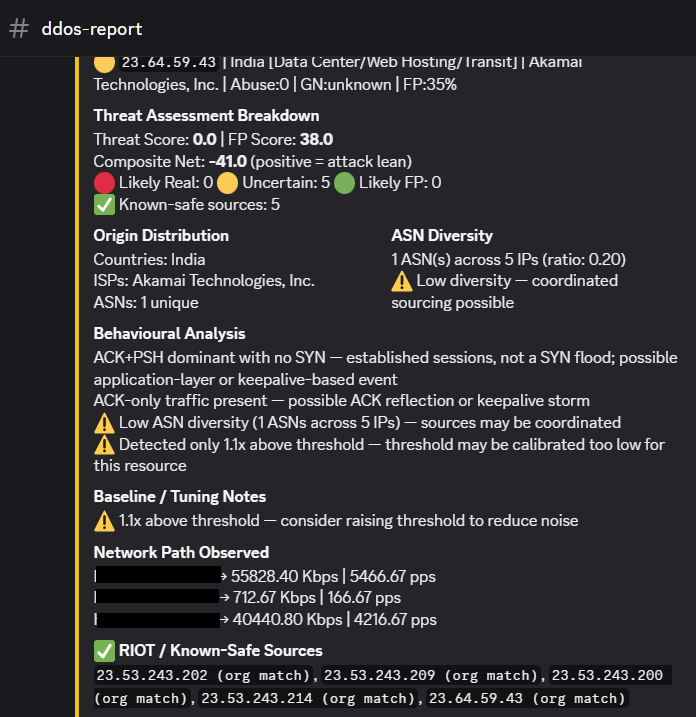Viewport: 696px width, 717px height.
Task: Click the warning emoji under Baseline / Tuning Notes
Action: point(104,520)
